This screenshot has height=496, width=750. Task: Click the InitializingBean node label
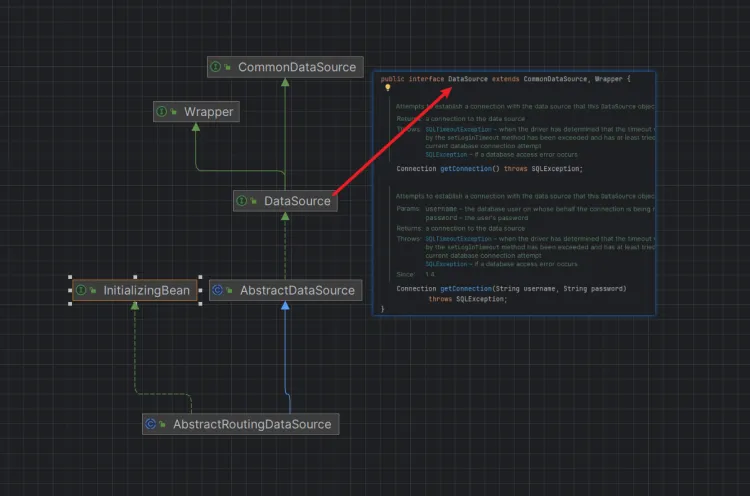pos(146,290)
